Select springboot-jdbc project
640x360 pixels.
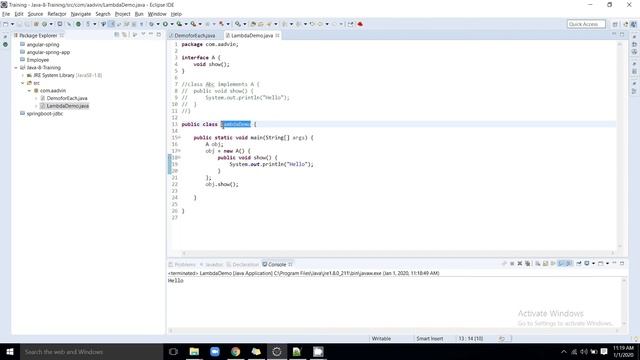tap(44, 114)
